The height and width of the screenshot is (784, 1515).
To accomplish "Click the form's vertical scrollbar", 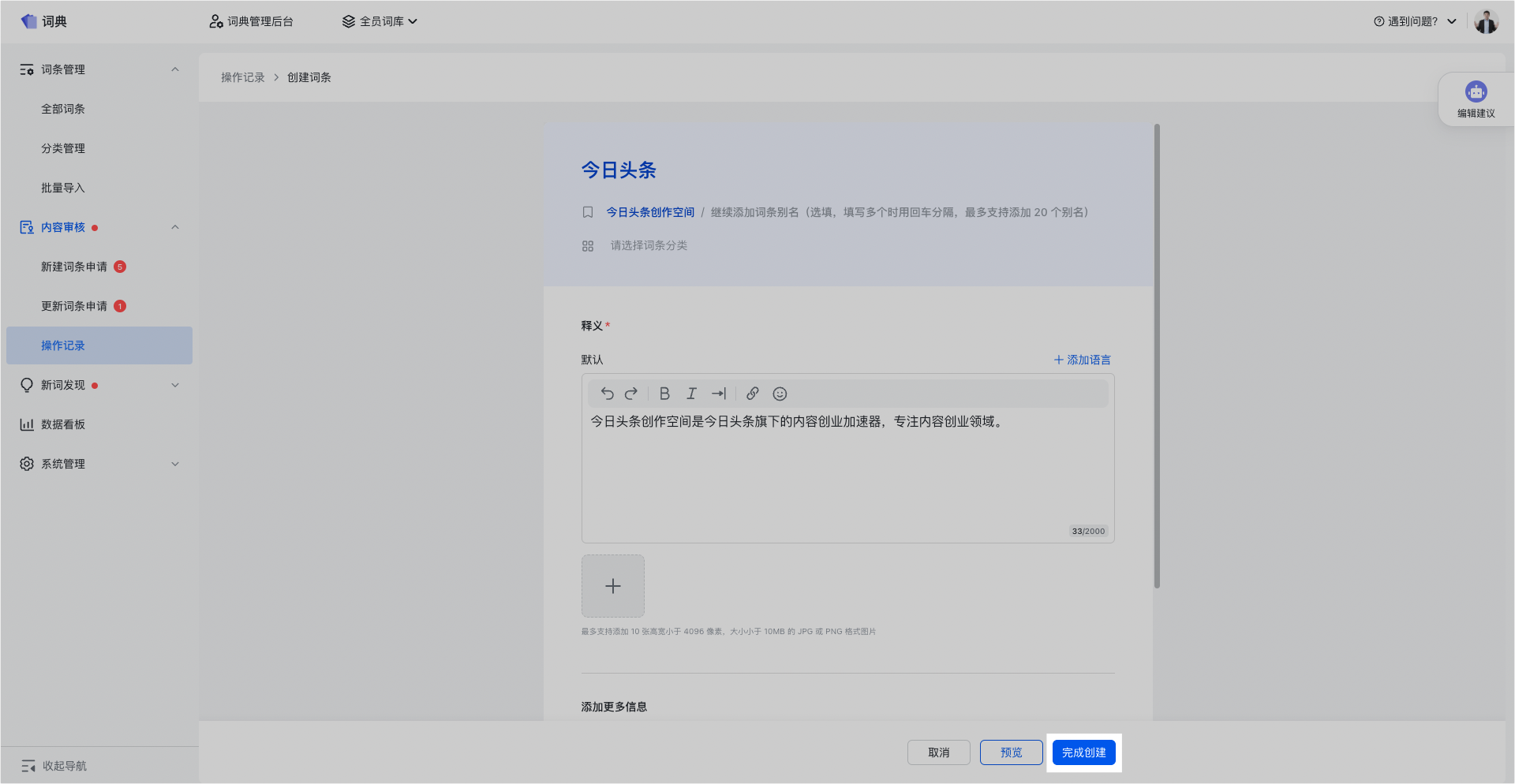I will tap(1157, 355).
